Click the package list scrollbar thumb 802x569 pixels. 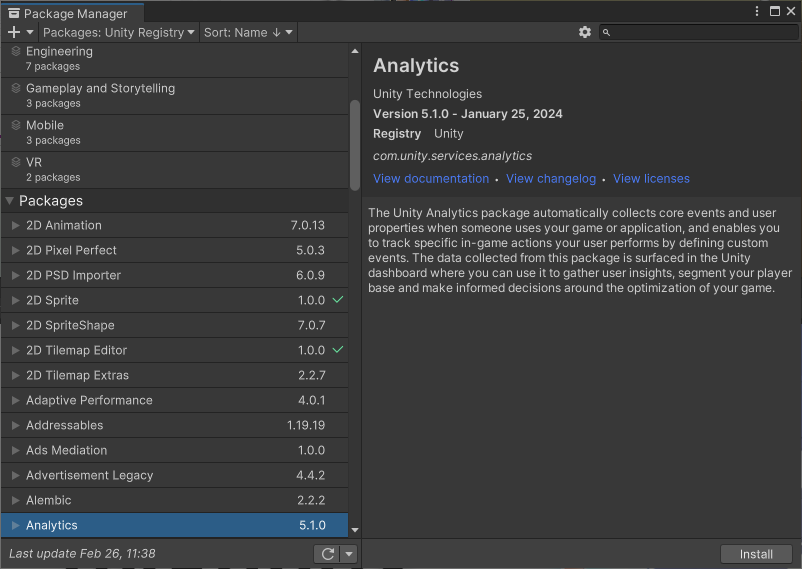(x=354, y=145)
